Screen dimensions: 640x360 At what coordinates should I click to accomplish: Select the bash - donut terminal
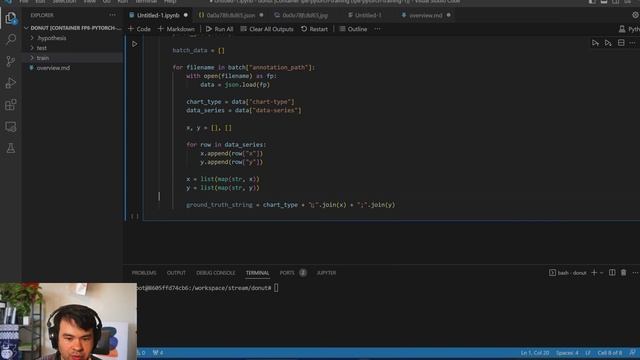[x=567, y=272]
